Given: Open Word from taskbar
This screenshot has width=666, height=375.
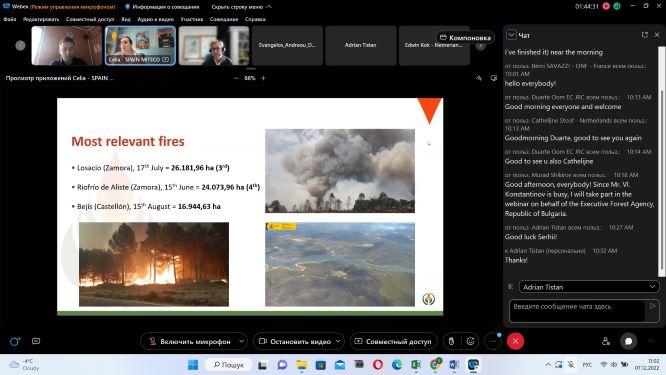Looking at the screenshot, I should (x=454, y=365).
